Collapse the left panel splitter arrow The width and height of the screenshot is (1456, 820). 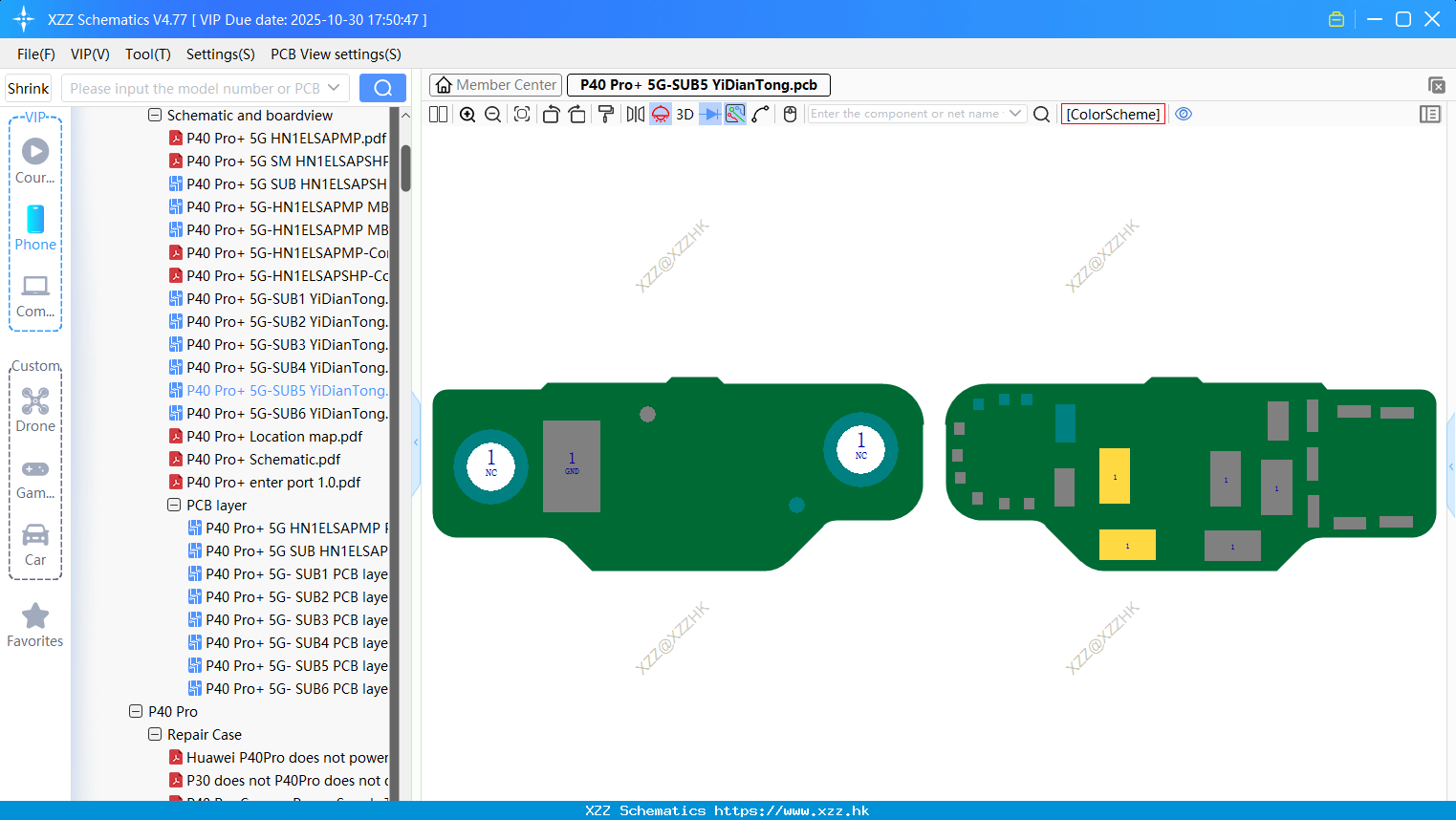tap(417, 442)
